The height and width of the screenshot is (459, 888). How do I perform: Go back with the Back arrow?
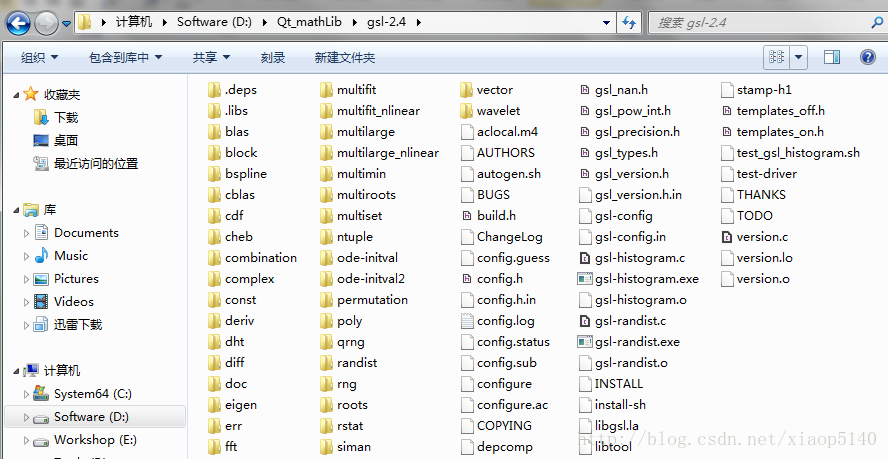(18, 23)
